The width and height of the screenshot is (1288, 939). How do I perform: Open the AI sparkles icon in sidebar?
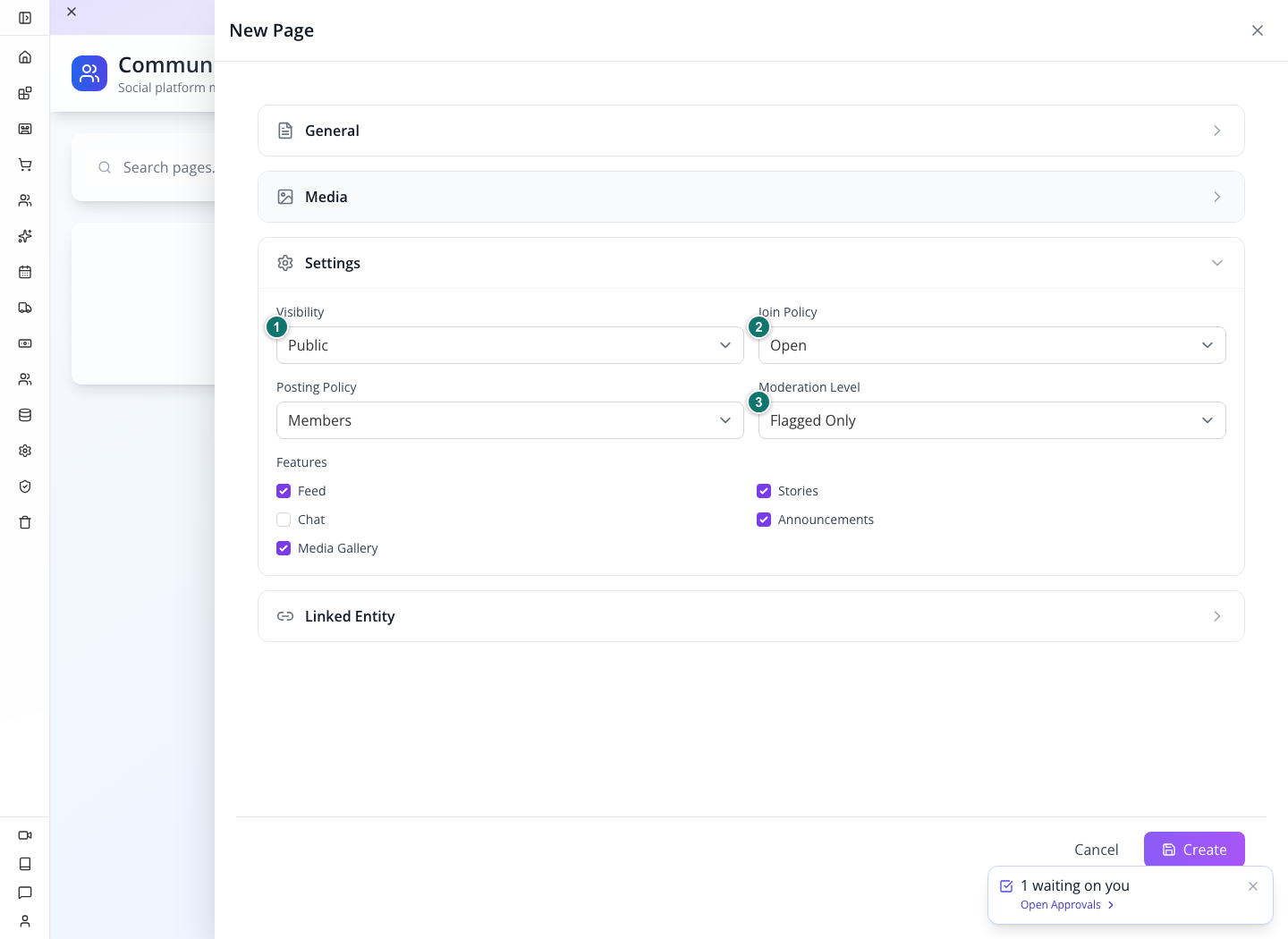(25, 236)
